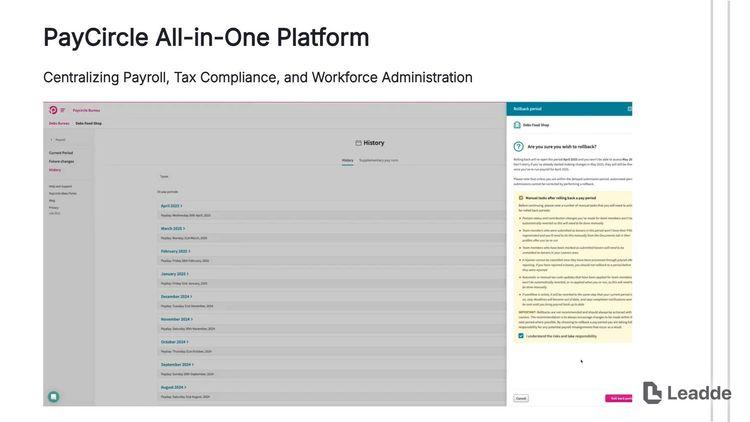
Task: Click the Debs Food Shop company icon in the panel
Action: 517,125
